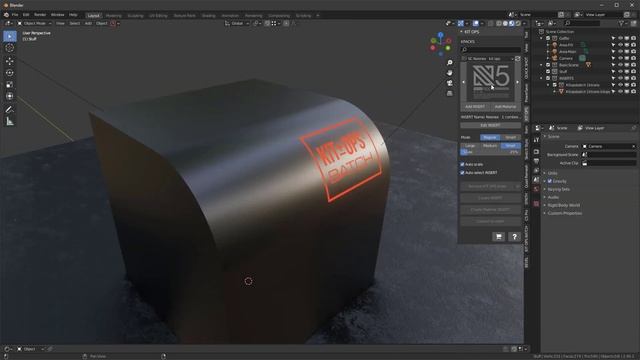Select the Rotate tool
Image resolution: width=640 pixels, height=360 pixels.
(x=10, y=73)
